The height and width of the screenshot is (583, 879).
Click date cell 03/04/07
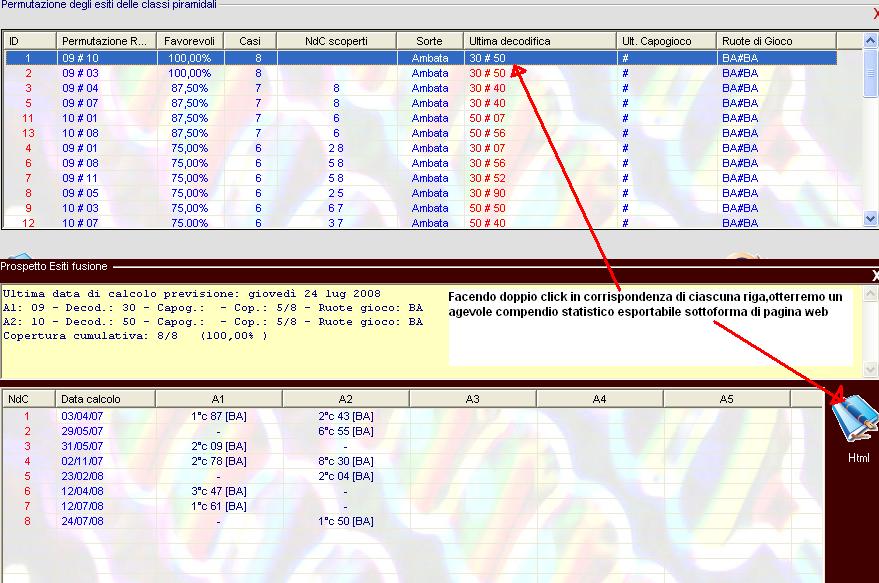[x=82, y=416]
